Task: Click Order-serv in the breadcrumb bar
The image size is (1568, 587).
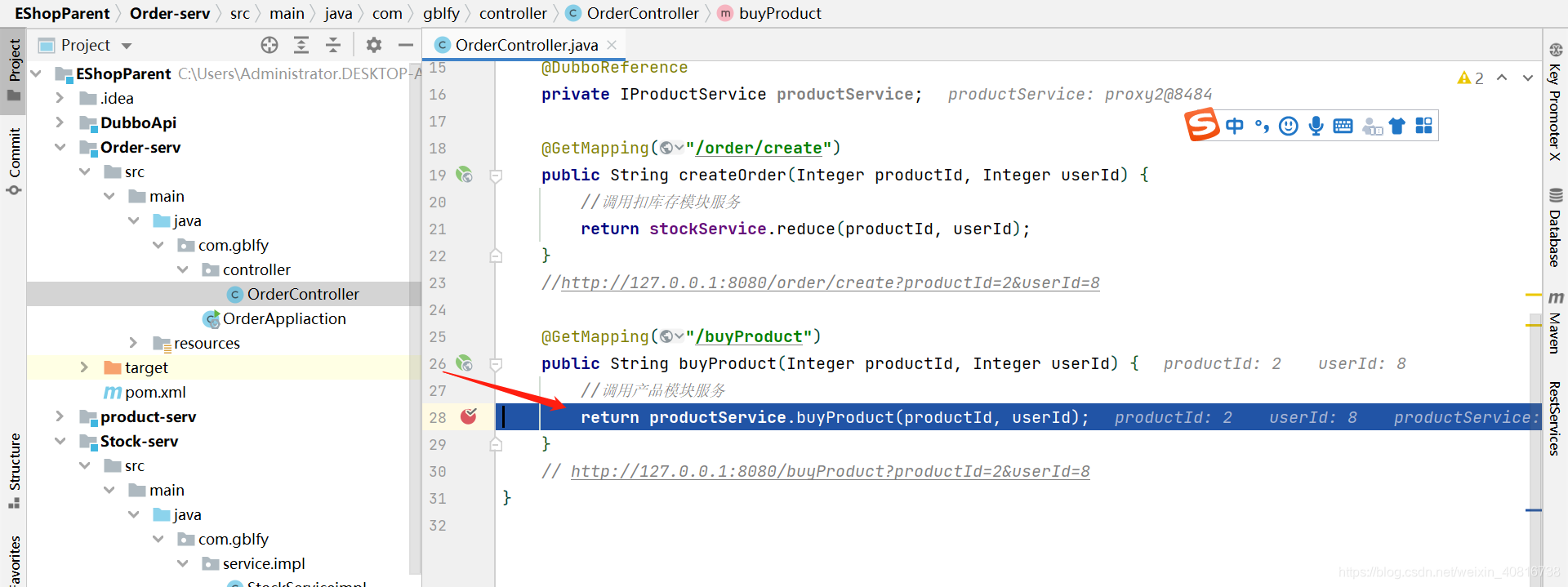Action: [170, 13]
